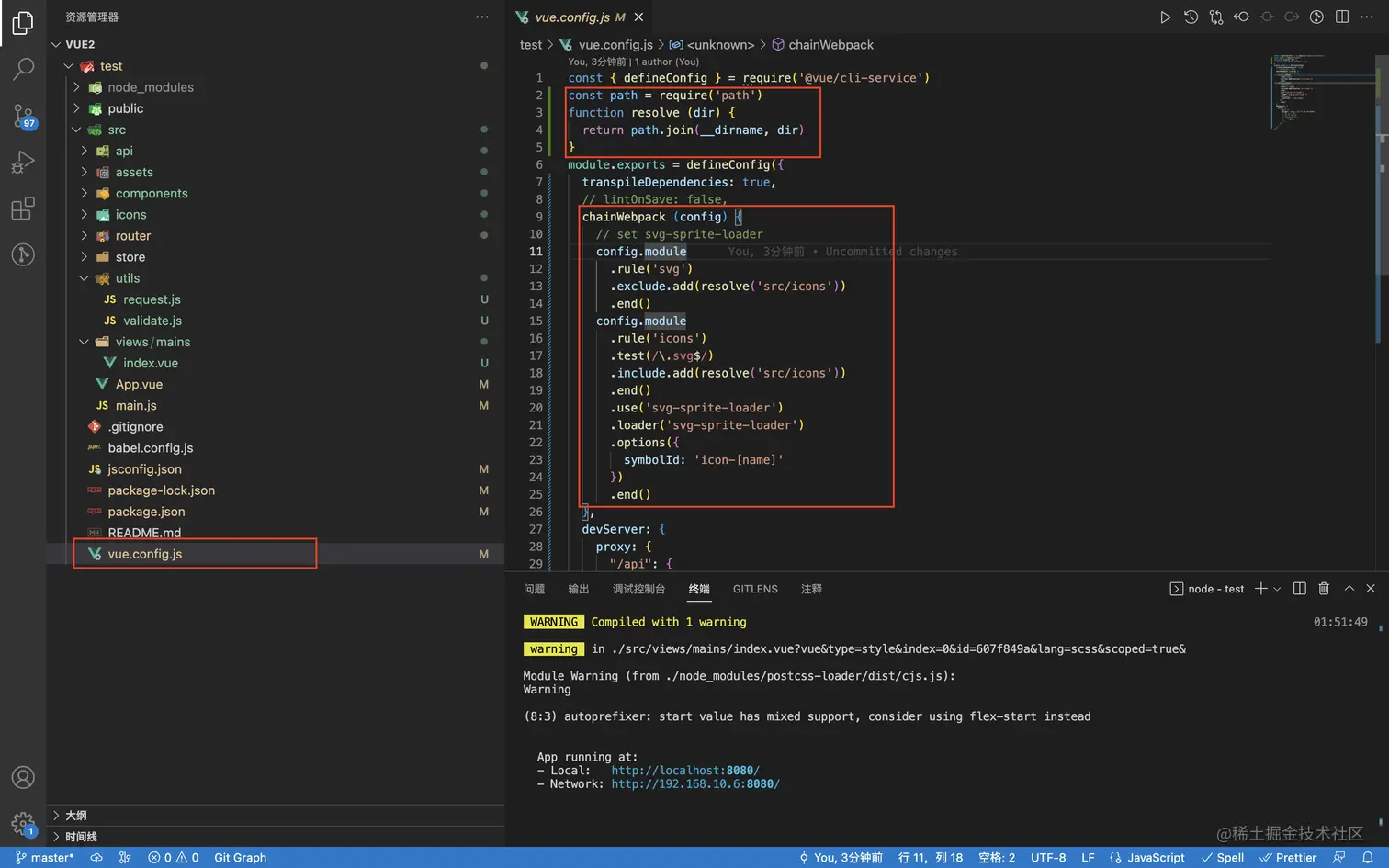Open the Run and Debug view
1389x868 pixels.
click(23, 163)
